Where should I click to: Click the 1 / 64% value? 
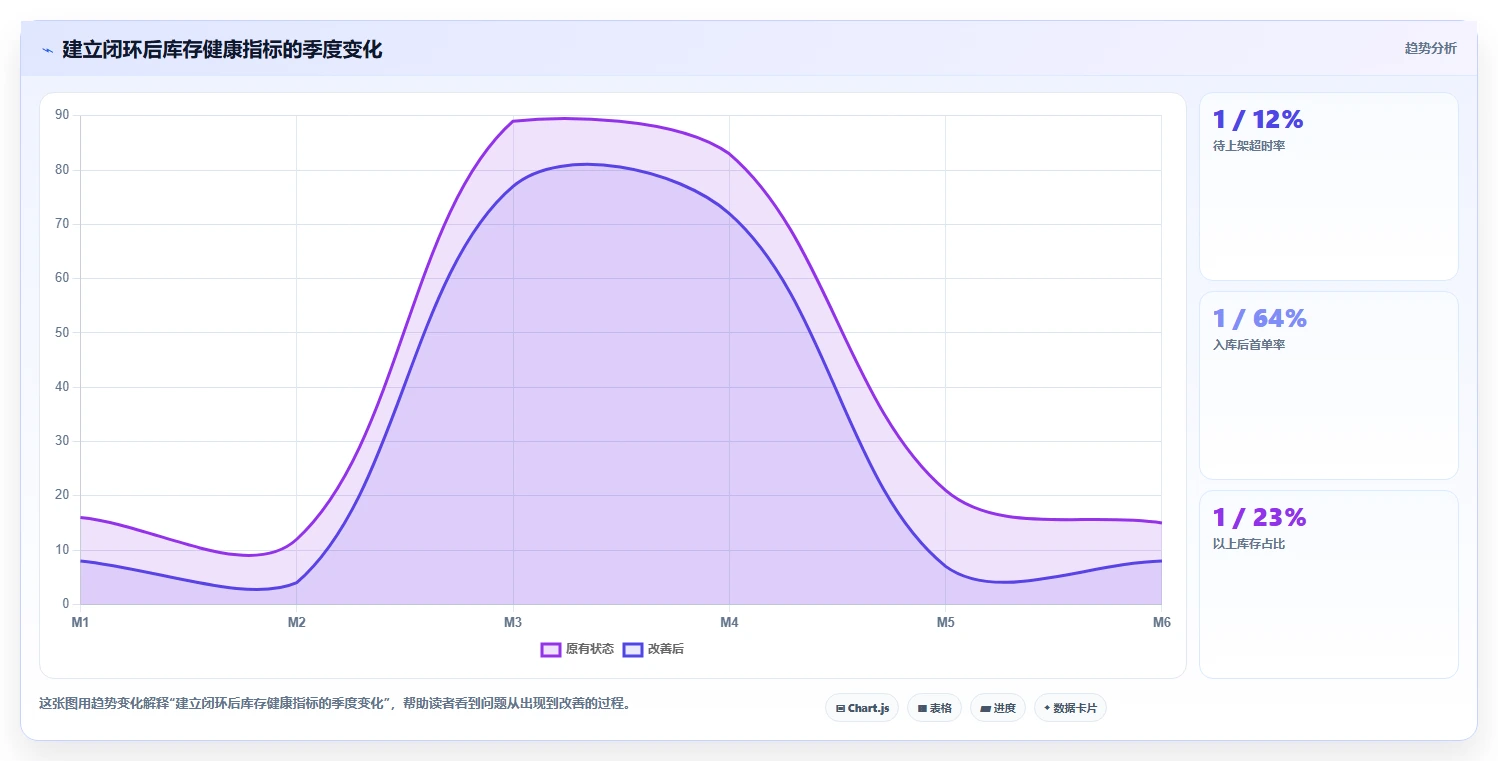(x=1259, y=318)
